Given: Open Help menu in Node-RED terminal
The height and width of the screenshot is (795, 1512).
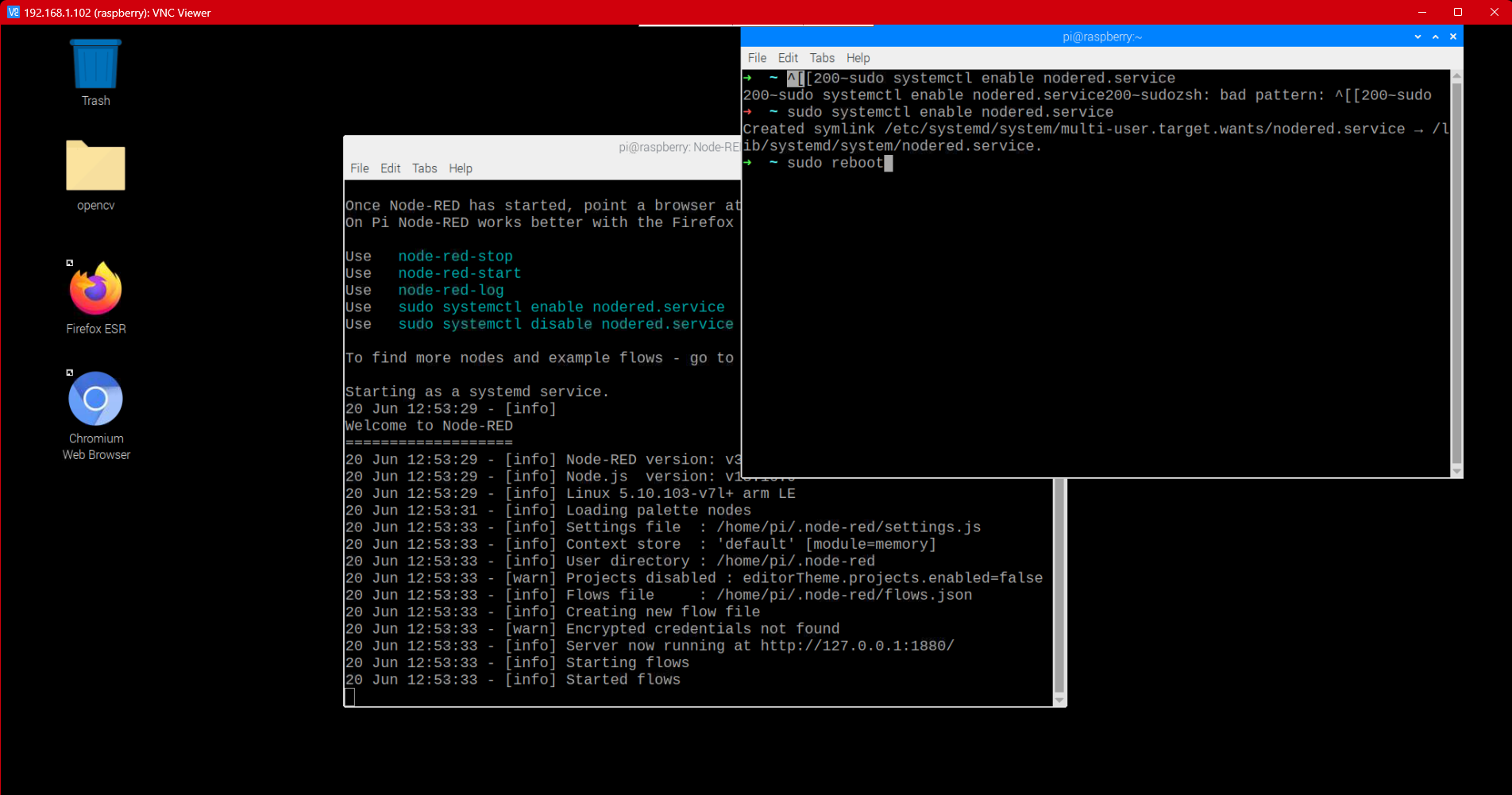Looking at the screenshot, I should [460, 168].
